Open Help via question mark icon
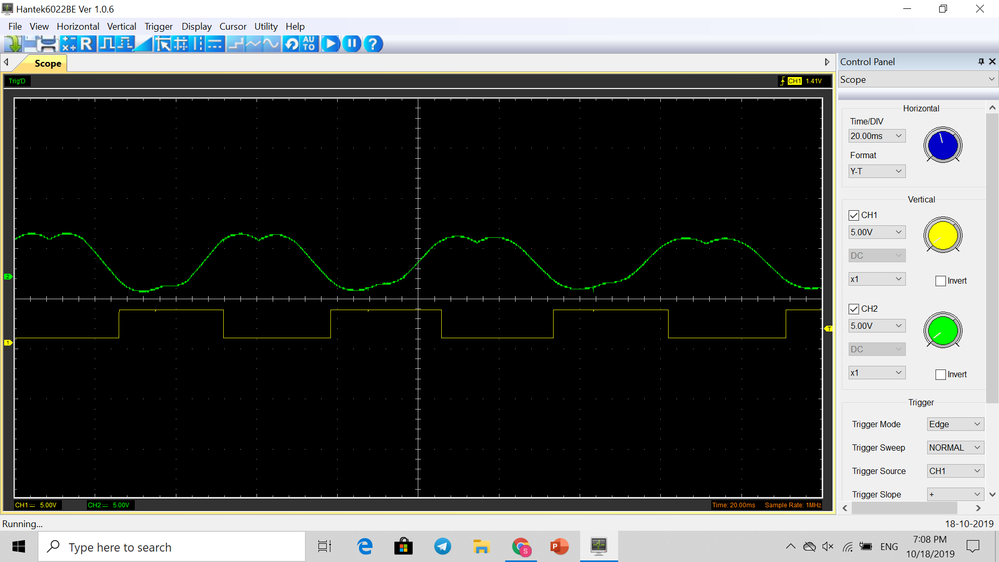The height and width of the screenshot is (562, 999). point(373,43)
